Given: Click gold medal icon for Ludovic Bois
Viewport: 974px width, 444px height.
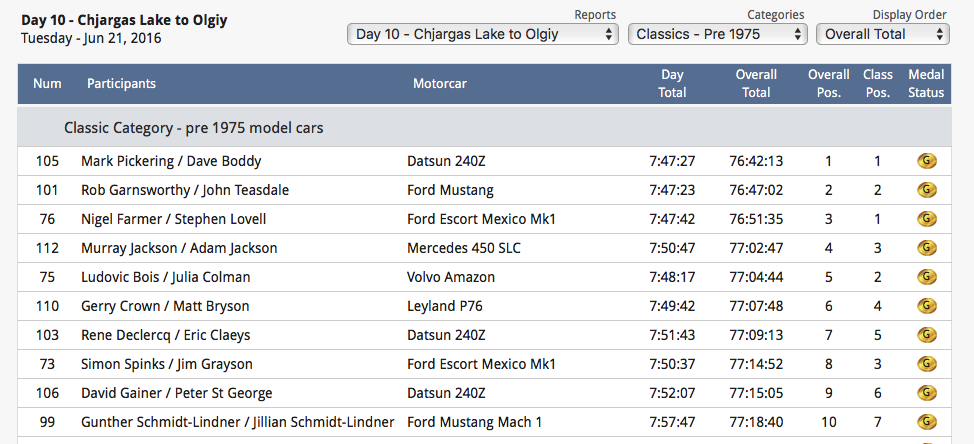Looking at the screenshot, I should (x=926, y=277).
